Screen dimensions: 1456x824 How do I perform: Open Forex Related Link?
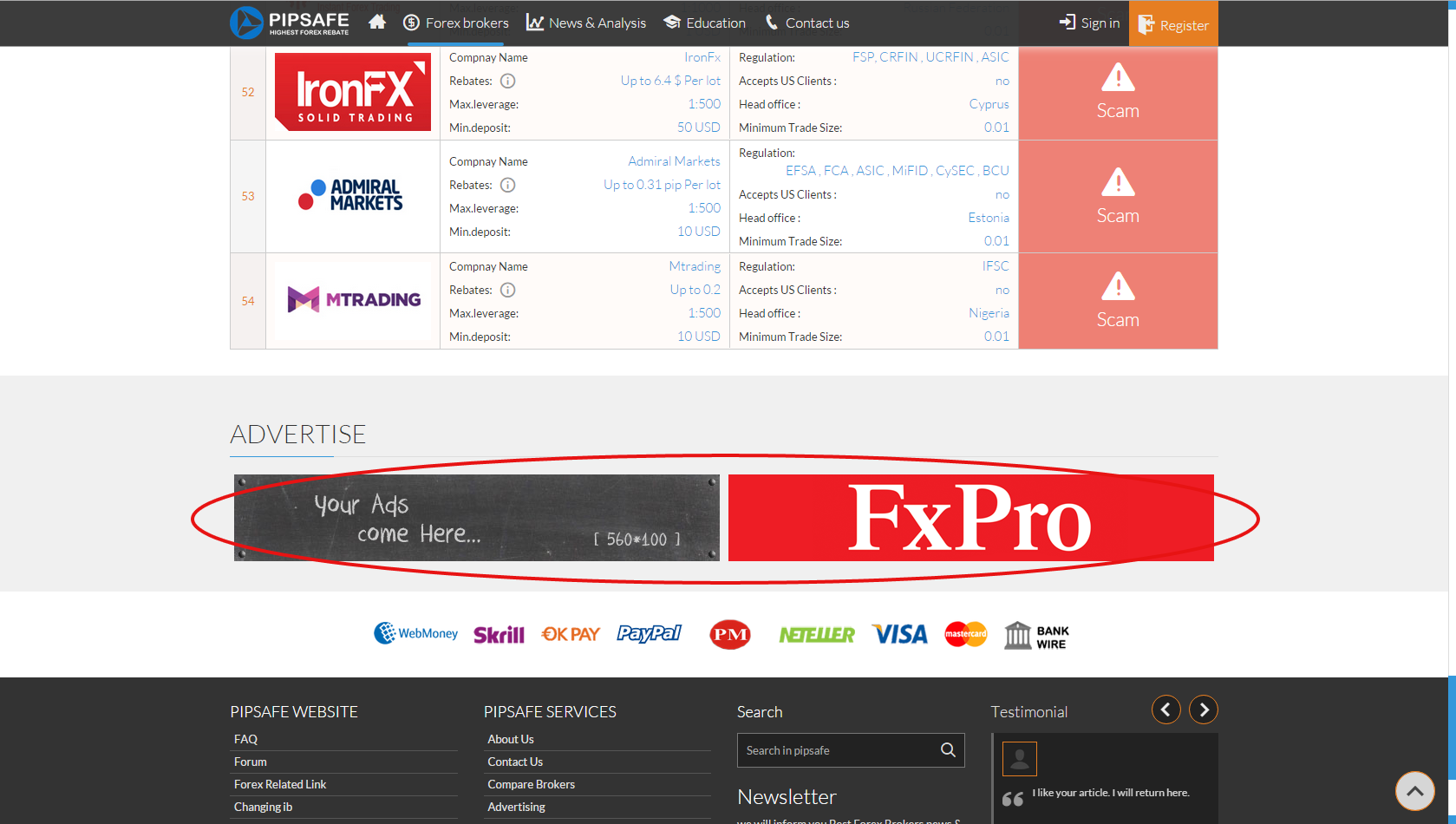coord(280,784)
